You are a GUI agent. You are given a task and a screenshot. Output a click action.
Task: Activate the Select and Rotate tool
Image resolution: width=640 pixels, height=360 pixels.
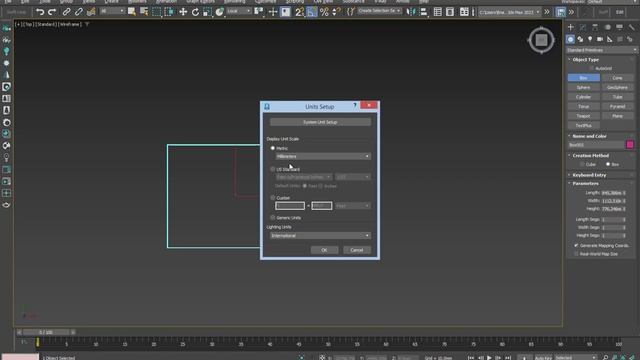click(195, 12)
